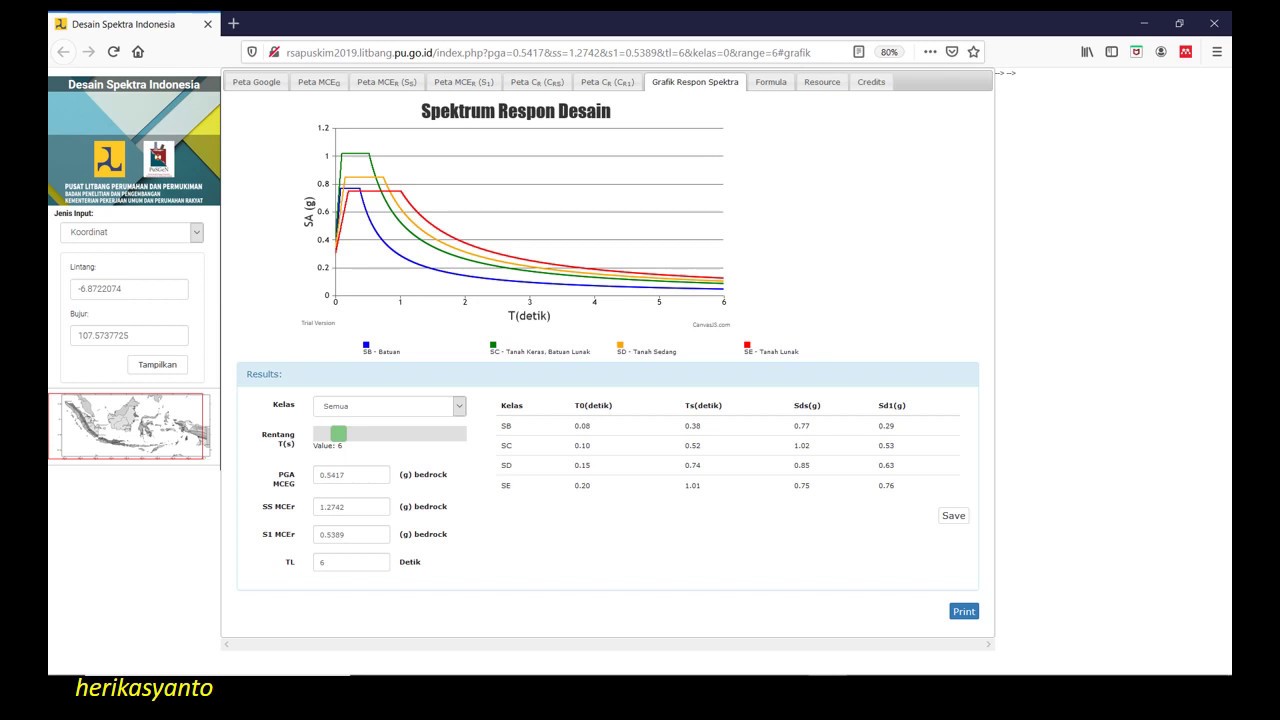1280x720 pixels.
Task: Click the insecure connection padlock icon
Action: 274,52
